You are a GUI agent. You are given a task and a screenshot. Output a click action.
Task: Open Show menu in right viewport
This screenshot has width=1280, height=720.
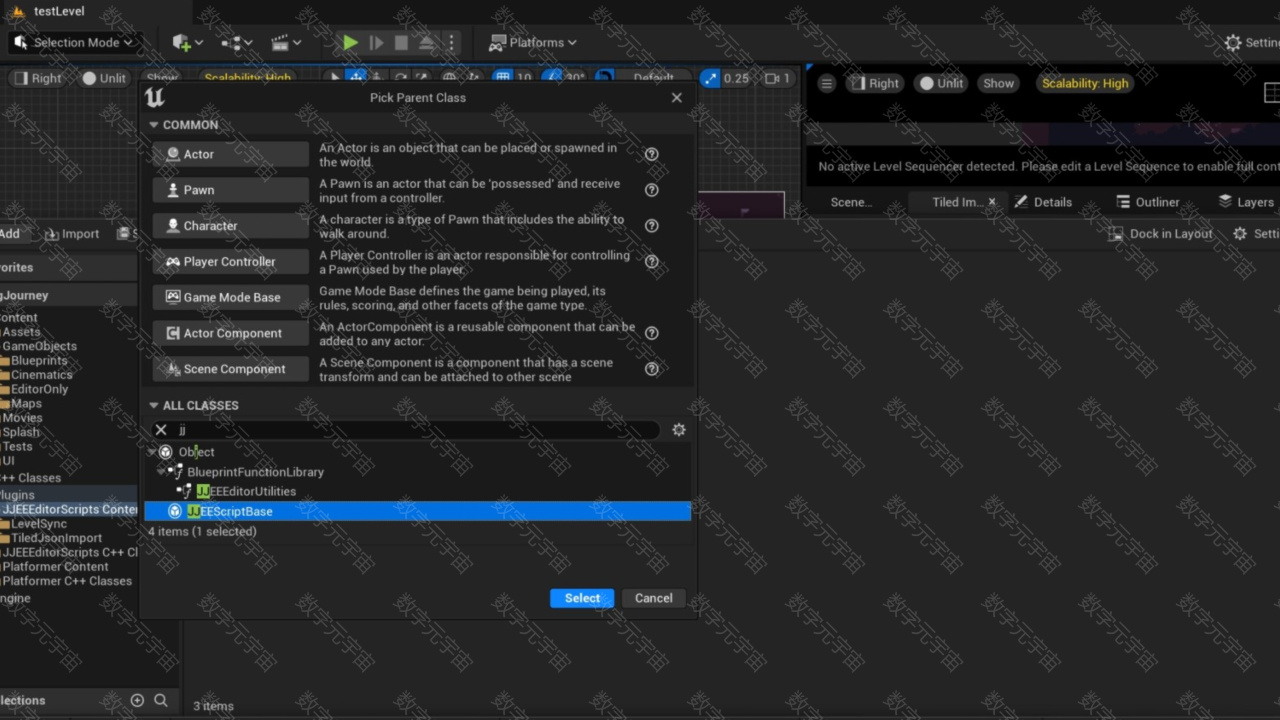coord(998,83)
